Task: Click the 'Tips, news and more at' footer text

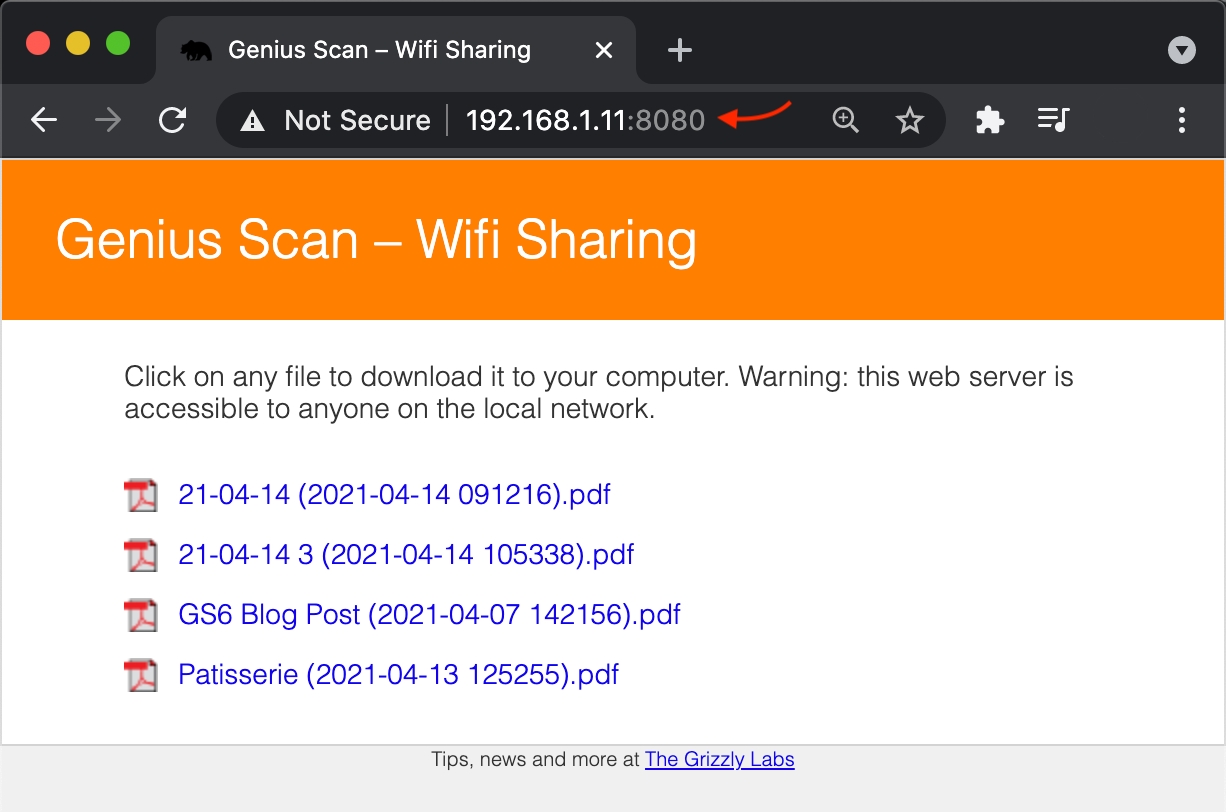Action: tap(535, 759)
